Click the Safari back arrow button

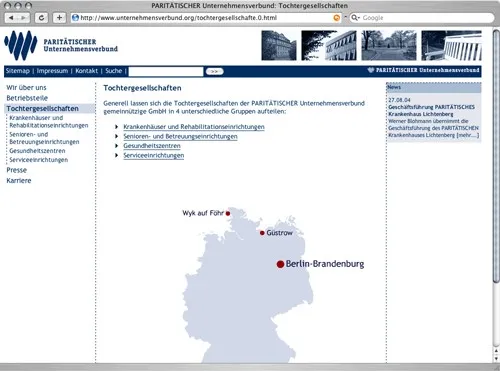pyautogui.click(x=11, y=18)
